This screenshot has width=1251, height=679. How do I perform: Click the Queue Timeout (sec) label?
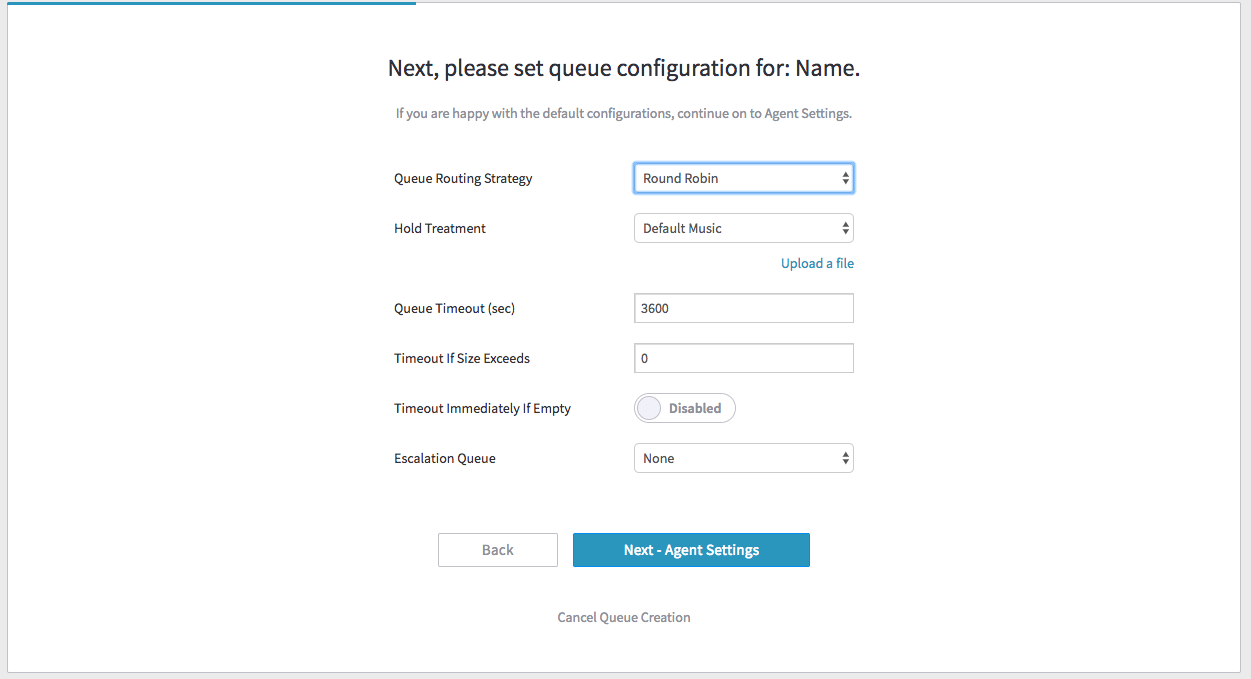(x=454, y=308)
